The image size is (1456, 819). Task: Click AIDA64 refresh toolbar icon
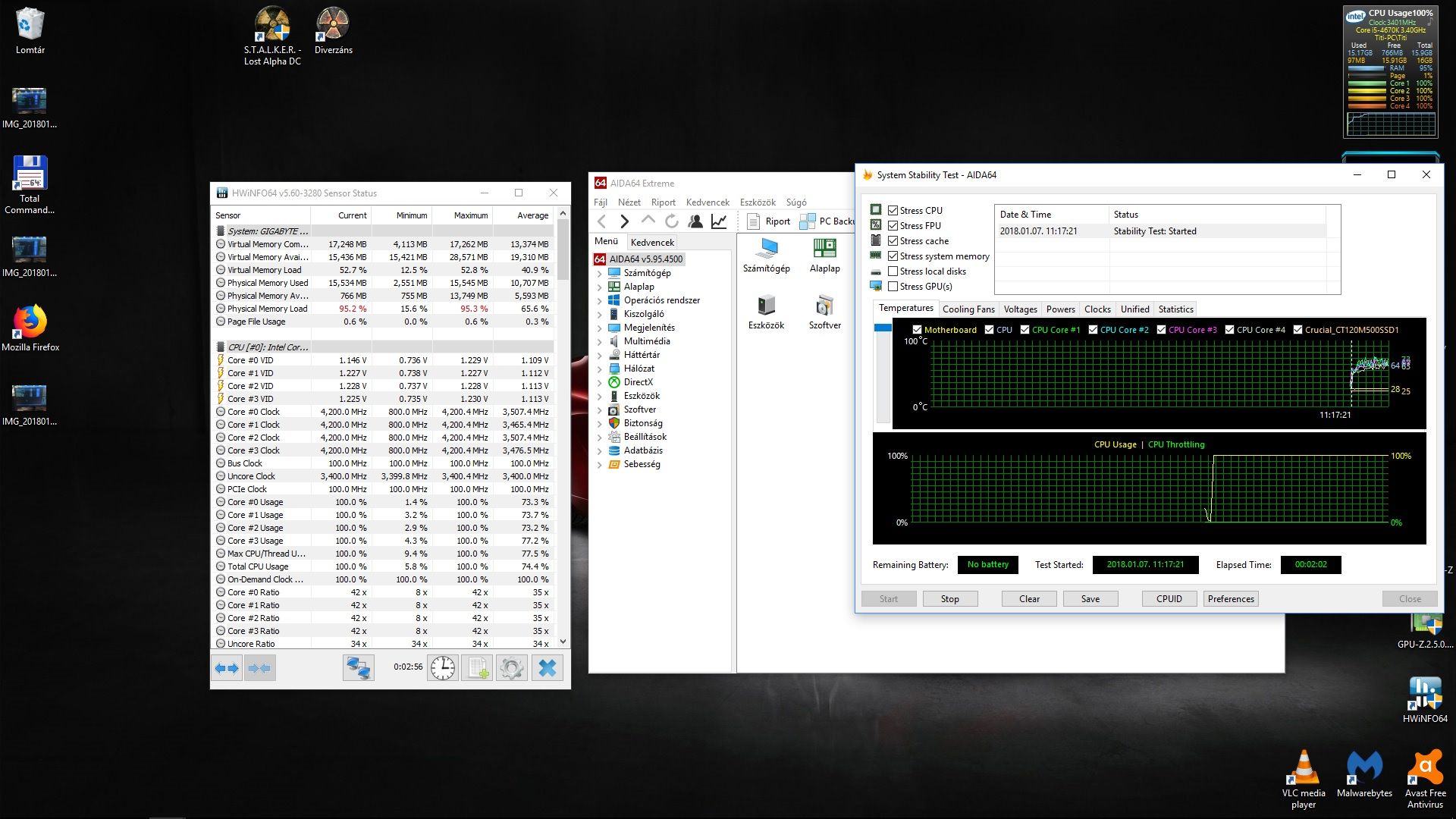pos(671,221)
